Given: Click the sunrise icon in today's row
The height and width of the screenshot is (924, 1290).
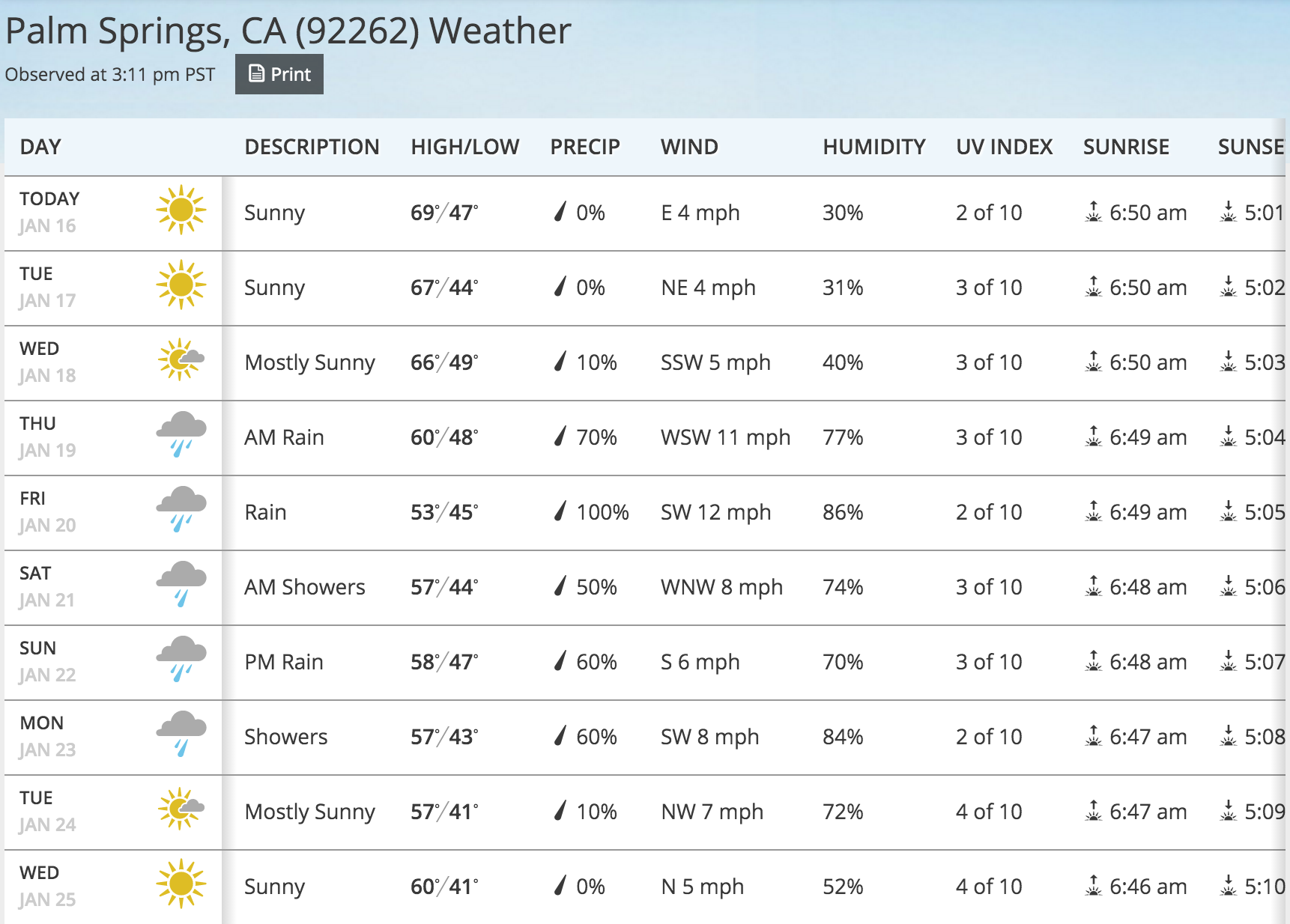Looking at the screenshot, I should (x=1094, y=212).
